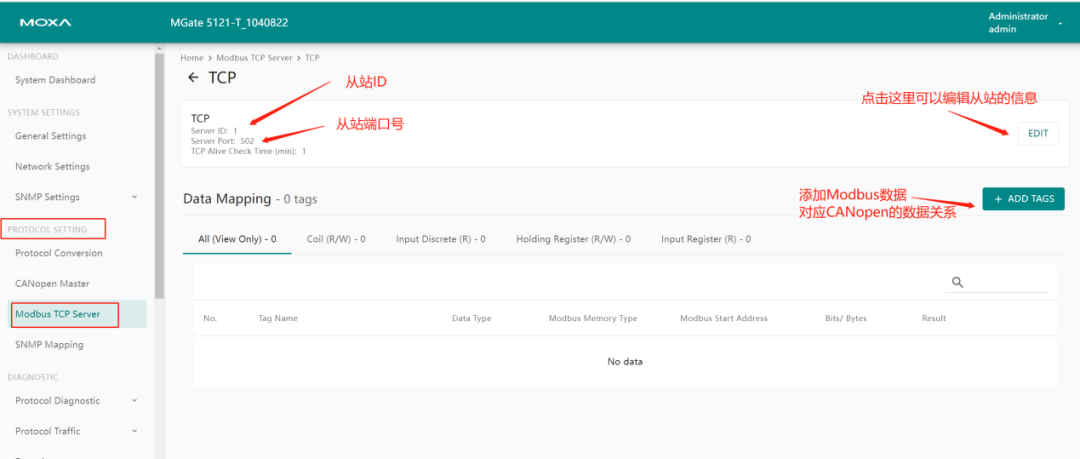
Task: Click MGate 5121-T_1040822 device name
Action: pos(229,23)
